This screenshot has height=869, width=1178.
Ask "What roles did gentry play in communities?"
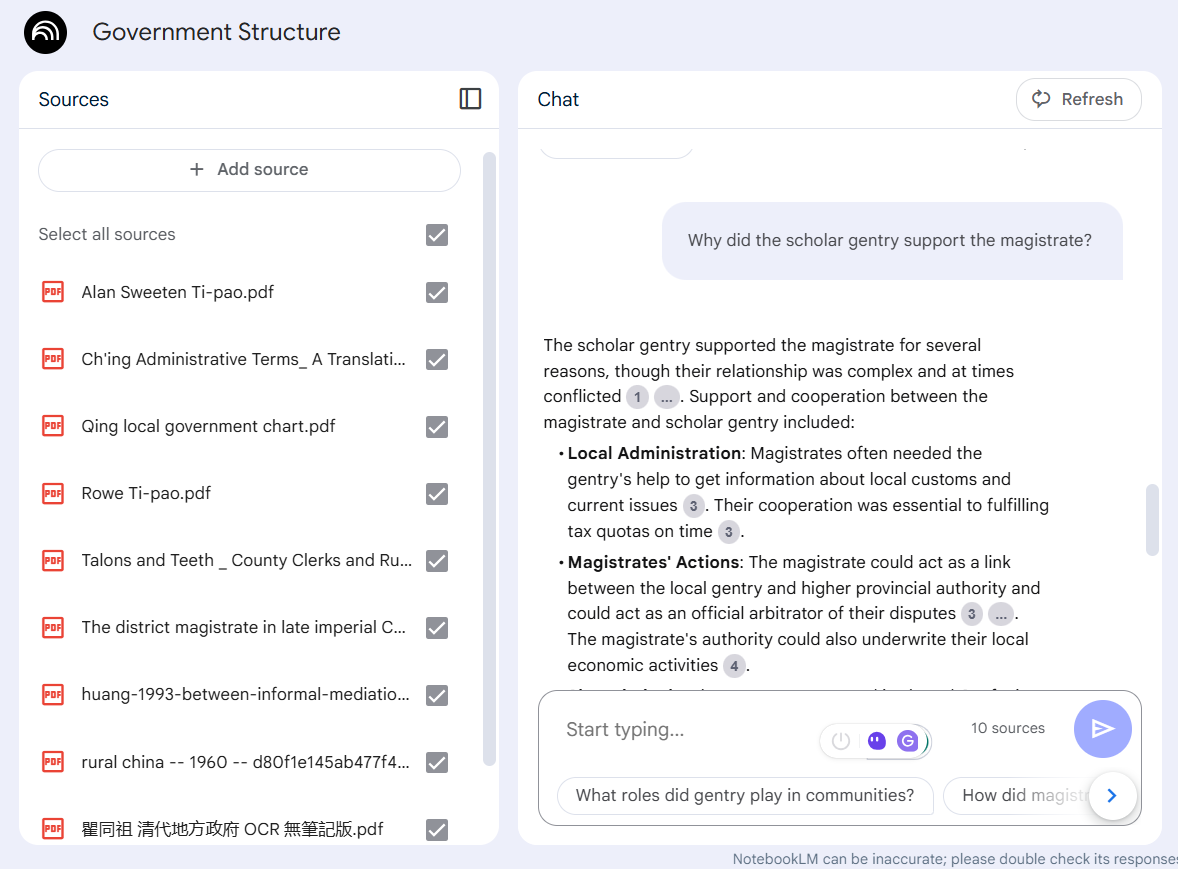tap(745, 795)
